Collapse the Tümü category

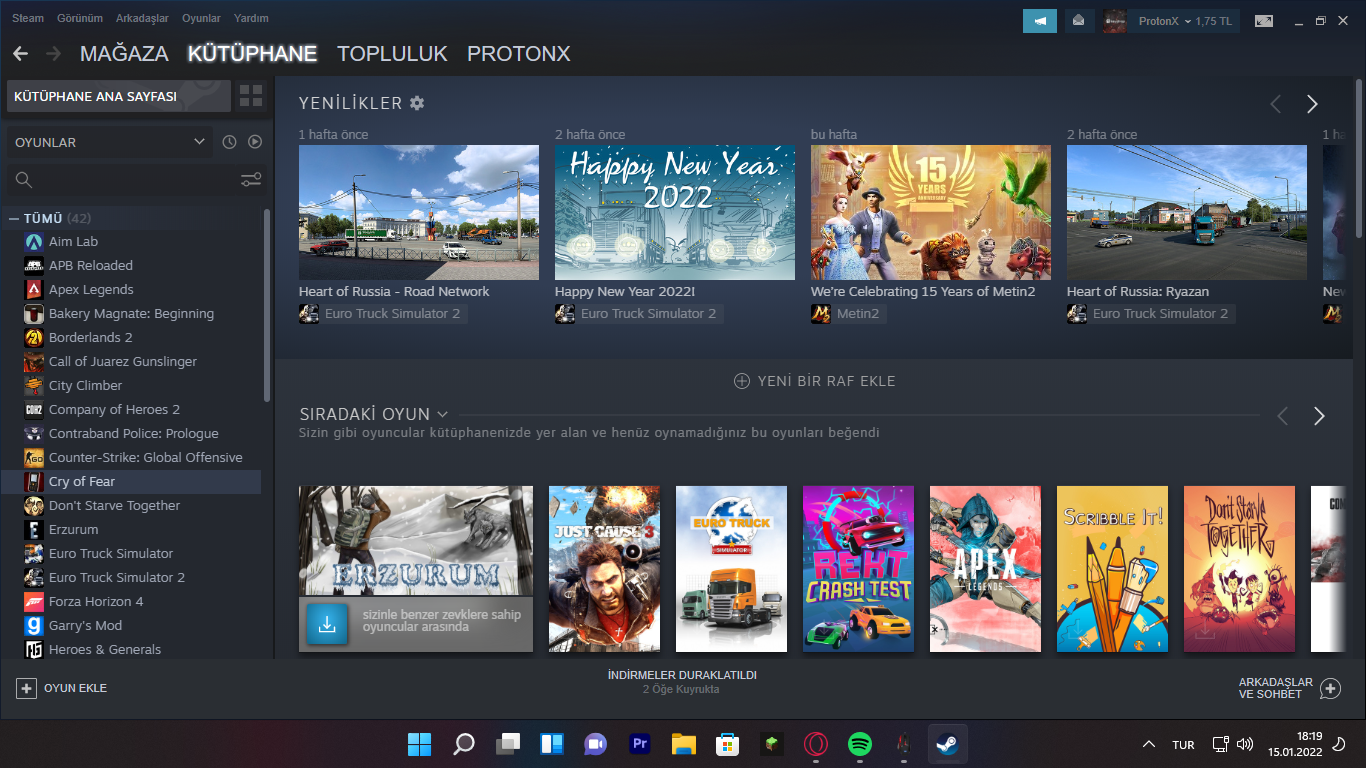14,218
